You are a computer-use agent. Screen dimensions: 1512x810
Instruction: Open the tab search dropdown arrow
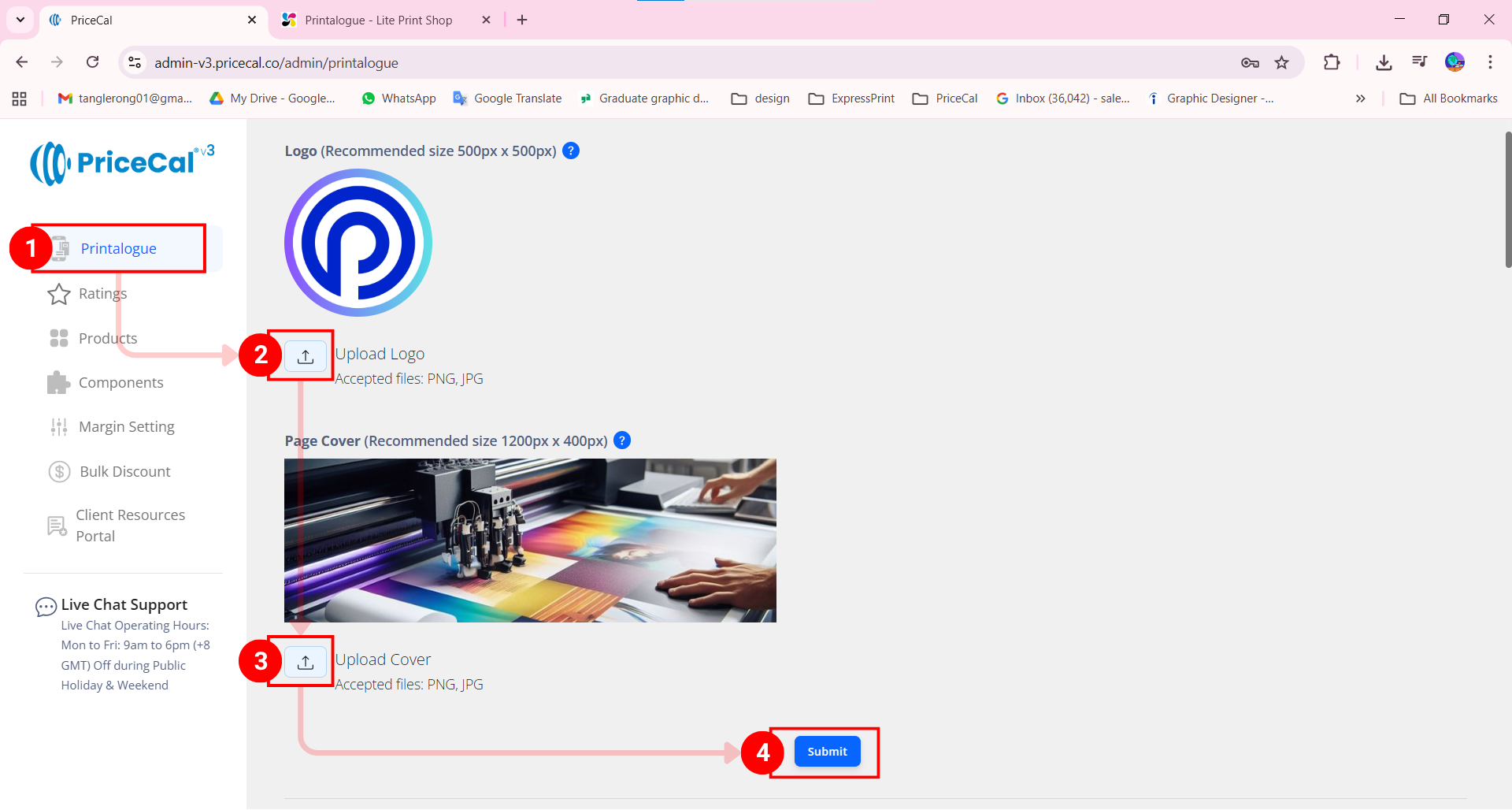pos(20,20)
